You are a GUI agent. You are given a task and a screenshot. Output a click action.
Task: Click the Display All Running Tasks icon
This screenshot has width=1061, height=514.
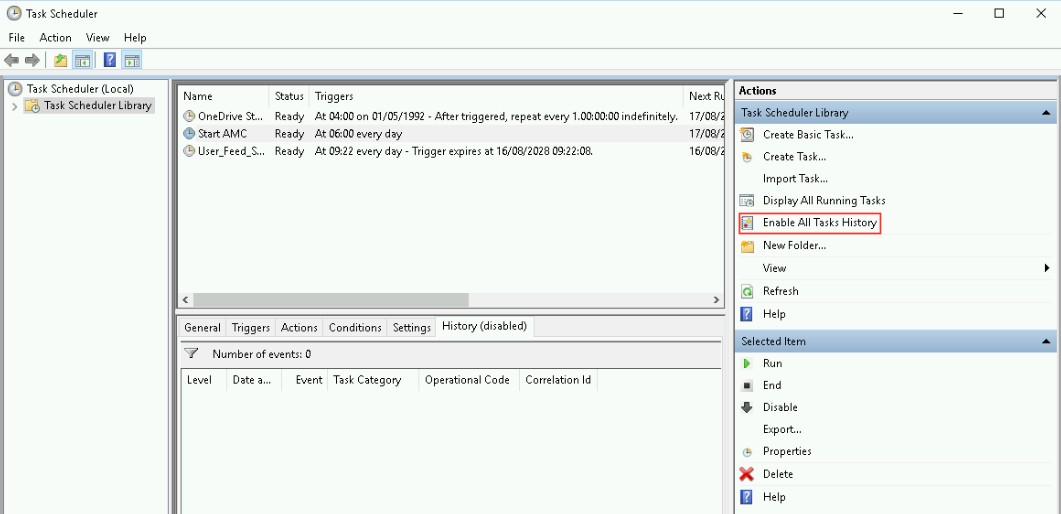pos(747,201)
